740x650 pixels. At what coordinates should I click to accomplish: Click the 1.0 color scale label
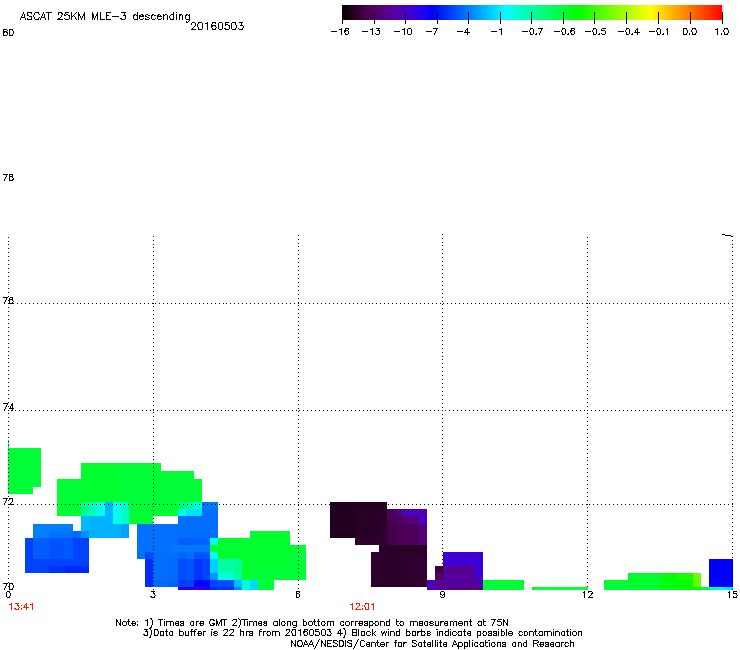pyautogui.click(x=722, y=32)
